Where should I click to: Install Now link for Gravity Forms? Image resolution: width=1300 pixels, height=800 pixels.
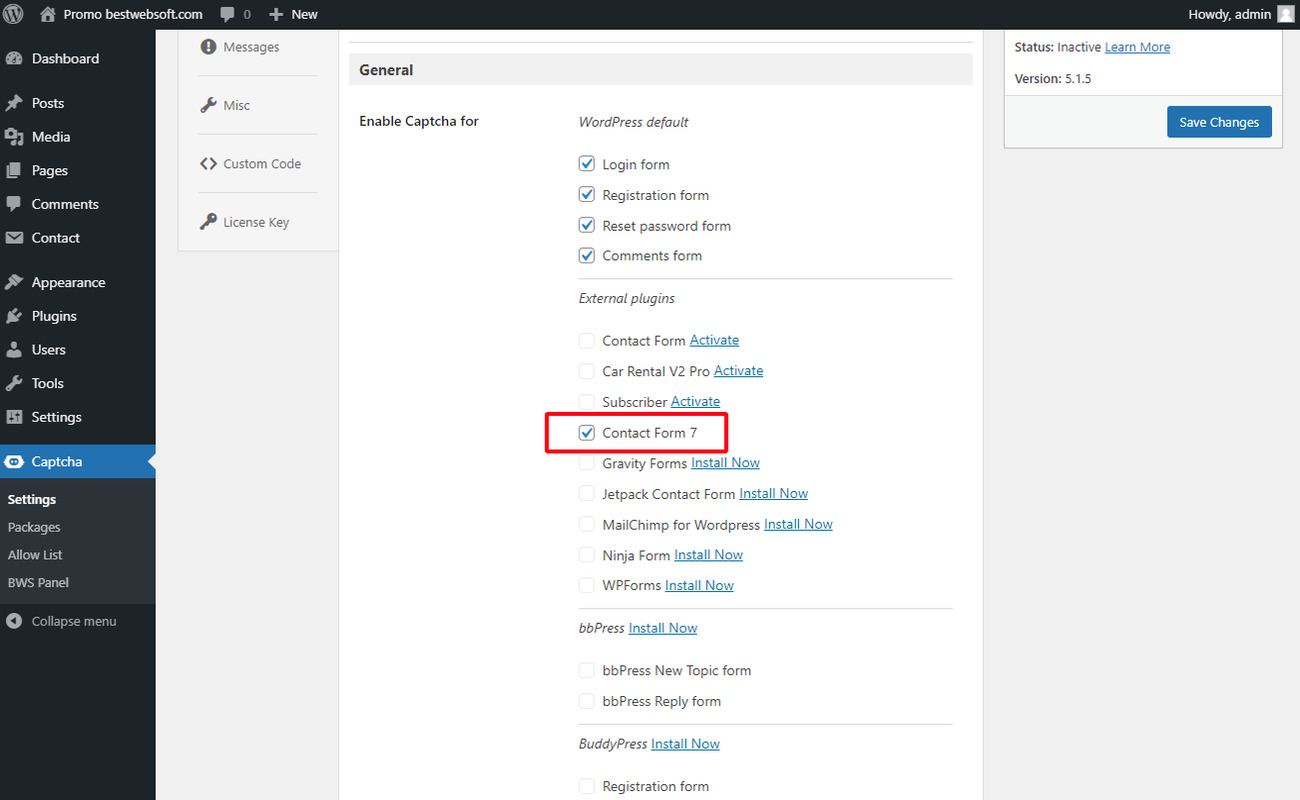(x=725, y=463)
